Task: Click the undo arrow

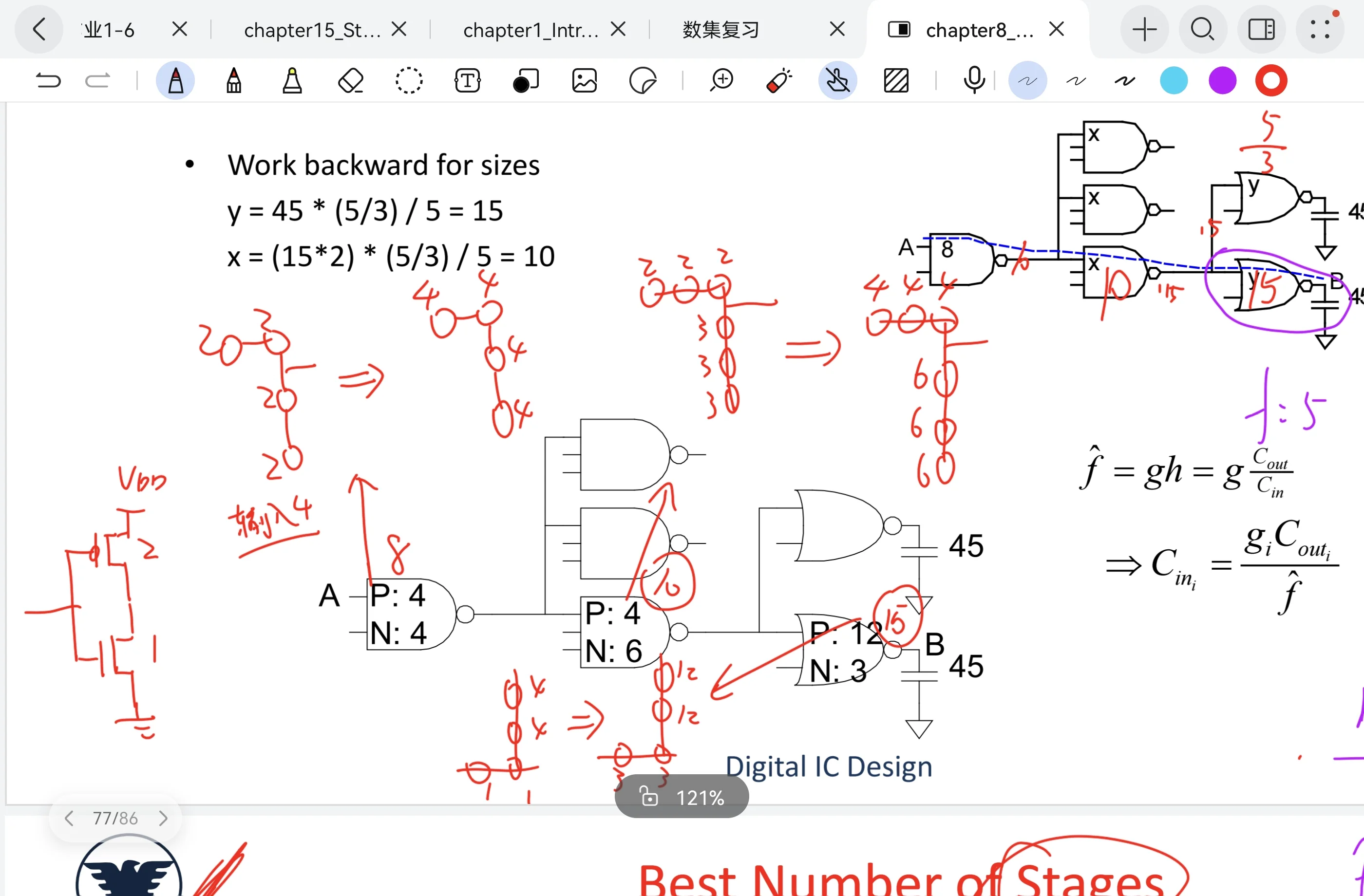Action: pyautogui.click(x=48, y=80)
